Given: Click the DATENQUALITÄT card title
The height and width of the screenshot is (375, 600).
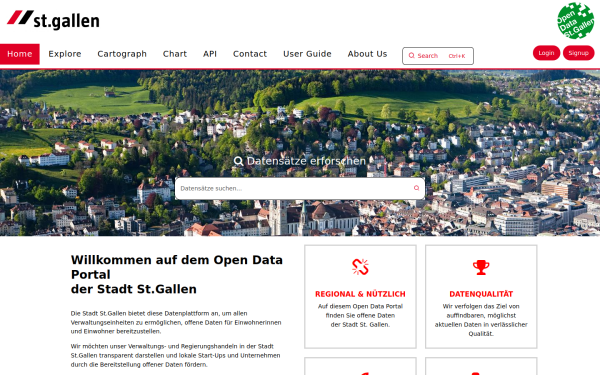Looking at the screenshot, I should coord(481,294).
